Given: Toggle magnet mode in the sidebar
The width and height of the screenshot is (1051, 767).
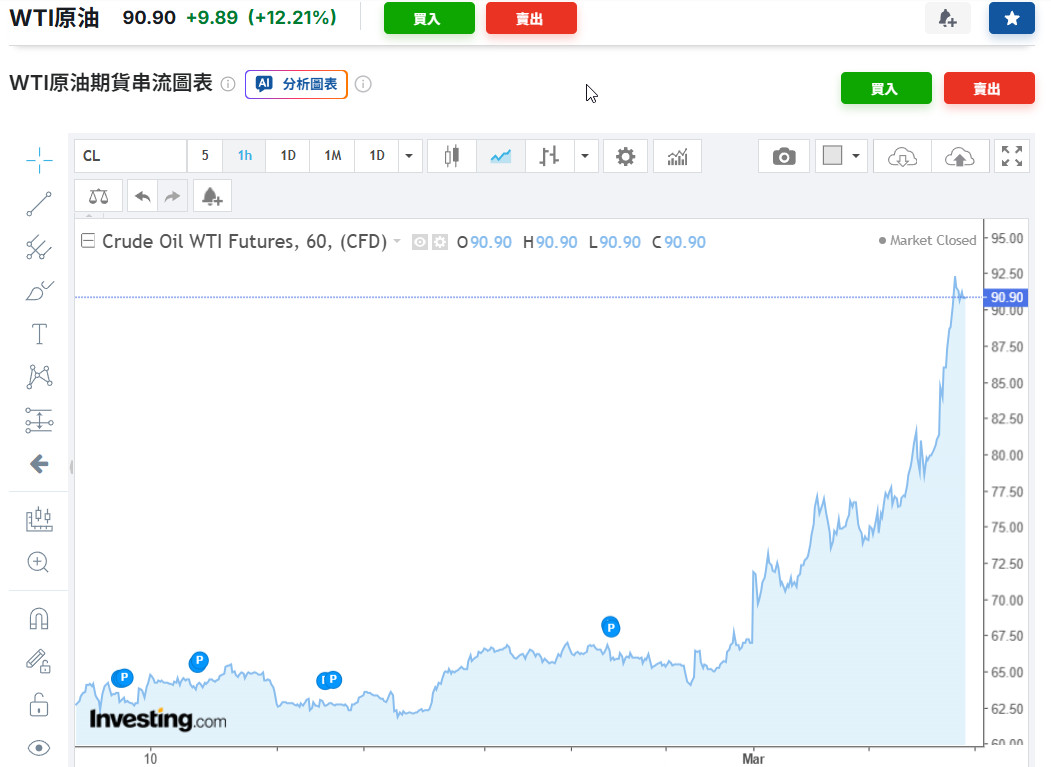Looking at the screenshot, I should [x=39, y=619].
